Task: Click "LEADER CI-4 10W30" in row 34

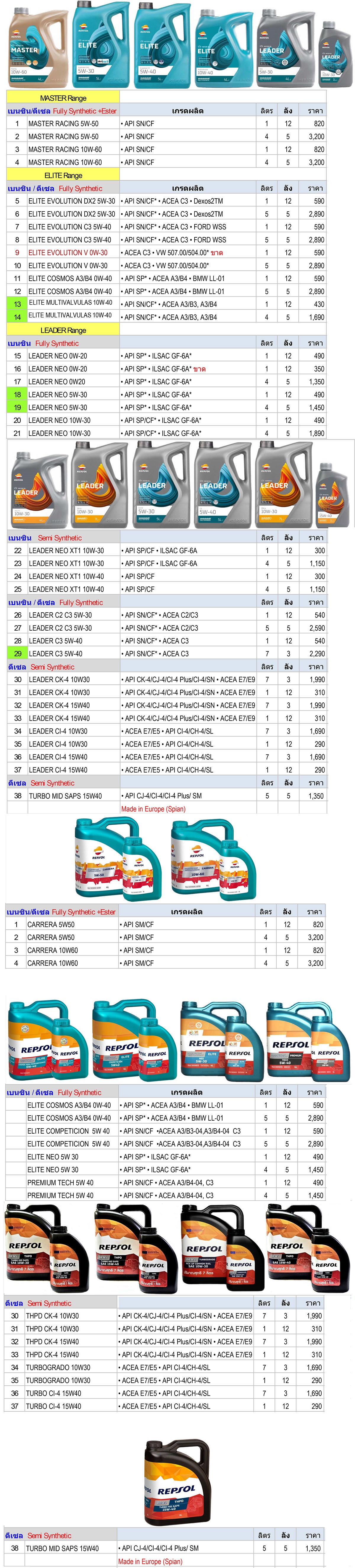Action: coord(58,731)
